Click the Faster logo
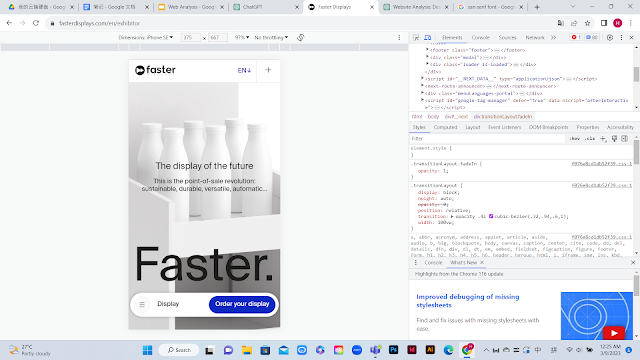Image resolution: width=640 pixels, height=360 pixels. click(156, 70)
